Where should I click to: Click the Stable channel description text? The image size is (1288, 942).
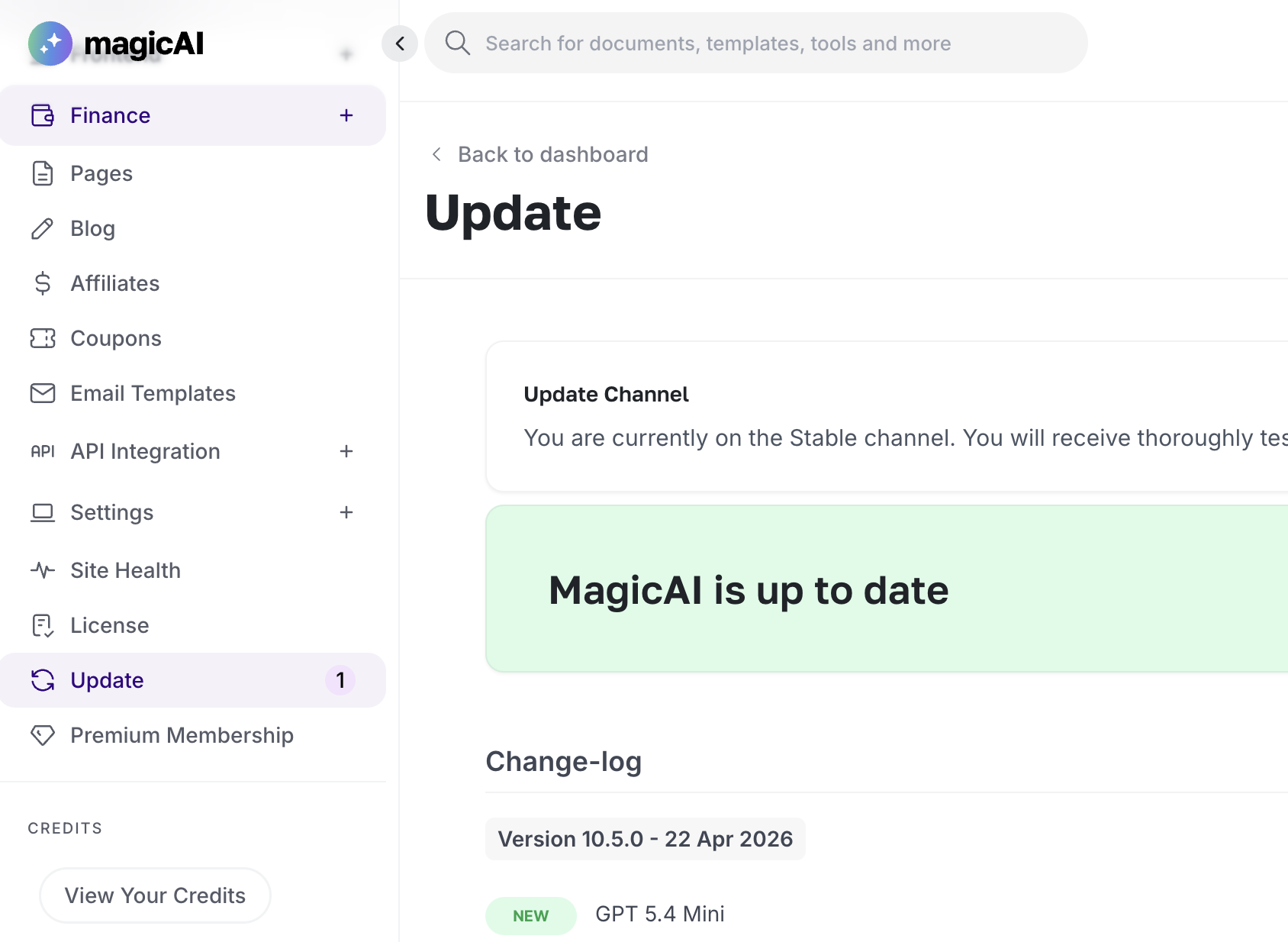point(906,438)
